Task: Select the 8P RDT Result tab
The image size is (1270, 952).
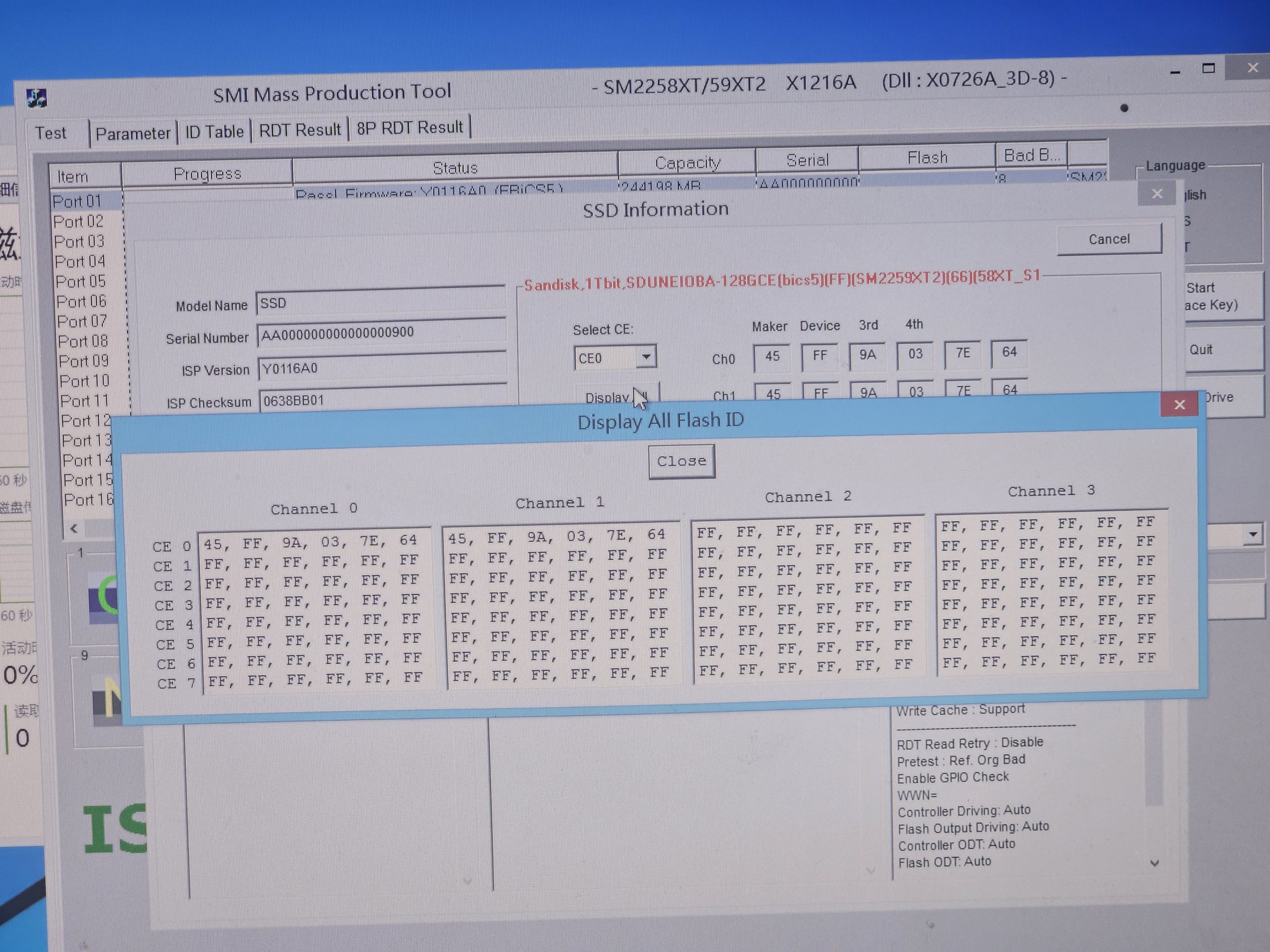Action: [409, 127]
